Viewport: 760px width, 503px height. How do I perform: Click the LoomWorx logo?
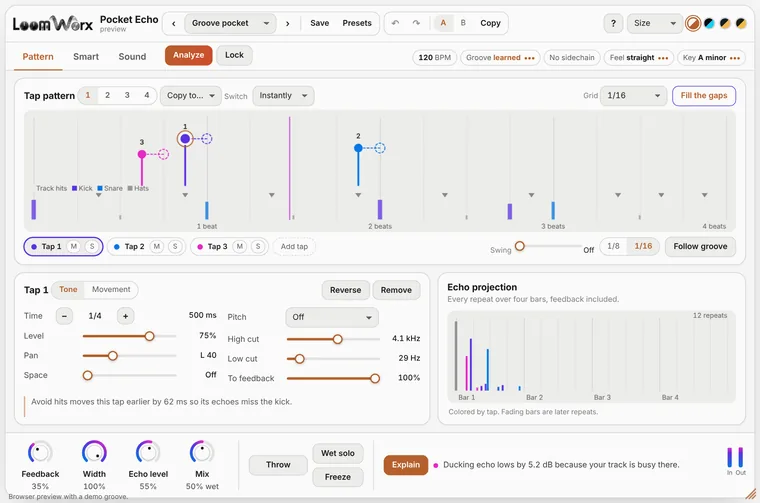(52, 23)
